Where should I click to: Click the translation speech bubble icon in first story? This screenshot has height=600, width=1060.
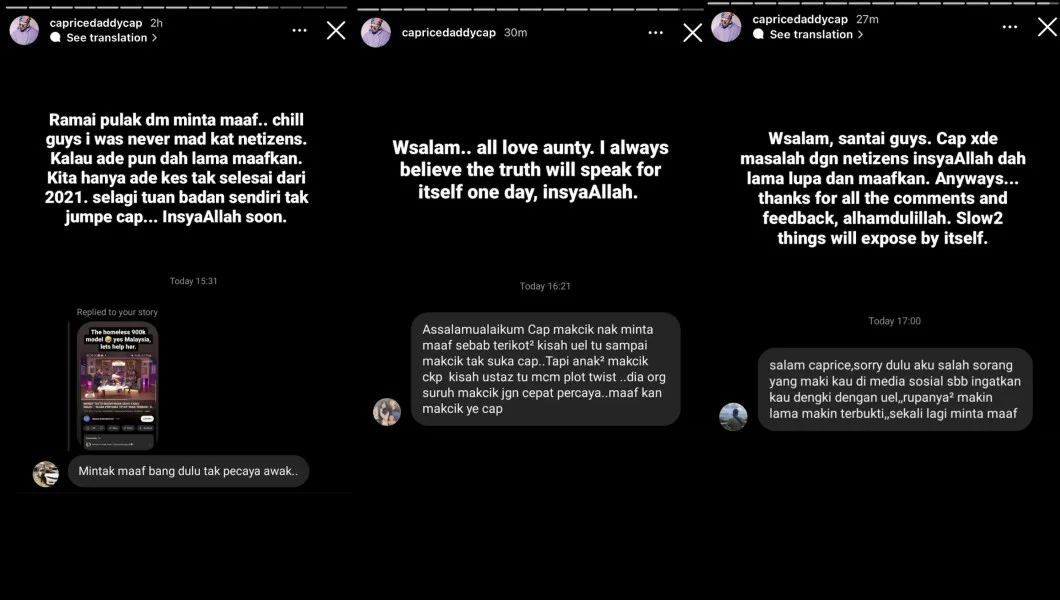click(x=55, y=38)
